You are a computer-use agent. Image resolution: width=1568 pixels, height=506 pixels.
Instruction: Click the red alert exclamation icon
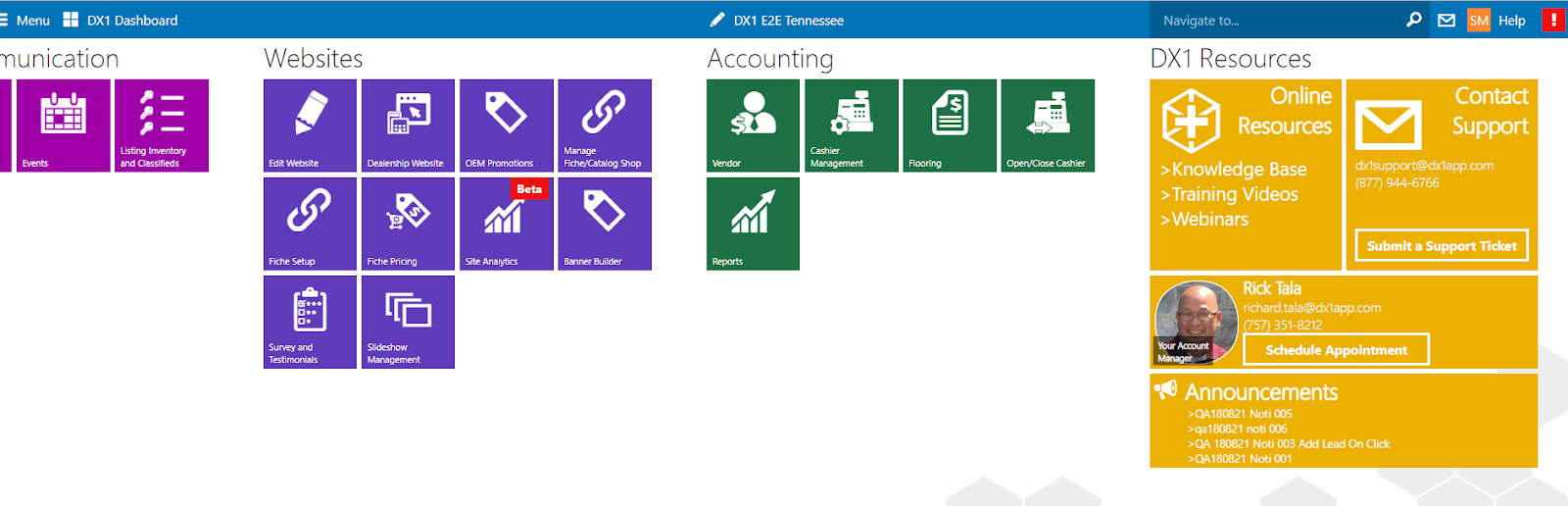1553,20
